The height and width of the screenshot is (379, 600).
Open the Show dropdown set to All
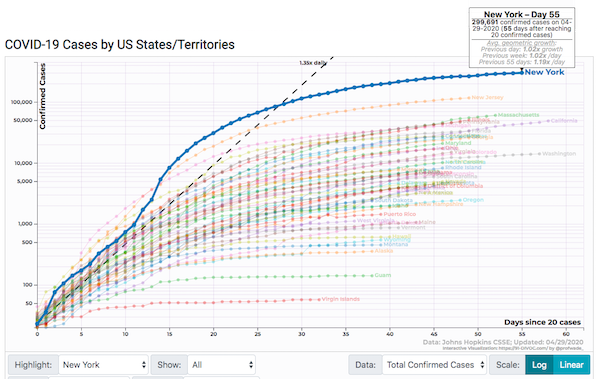tap(222, 364)
